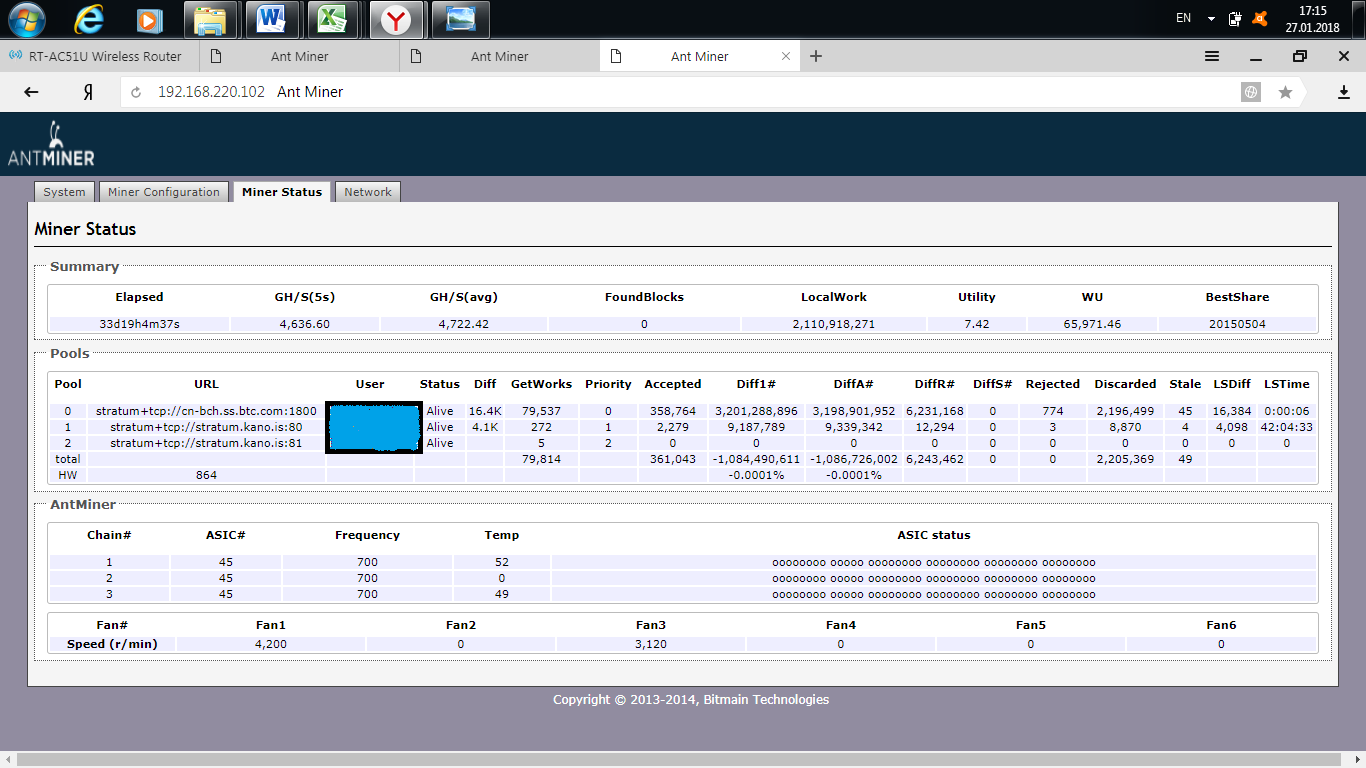The image size is (1366, 768).
Task: Click GH/S(5s) value 4,636.60
Action: click(305, 324)
